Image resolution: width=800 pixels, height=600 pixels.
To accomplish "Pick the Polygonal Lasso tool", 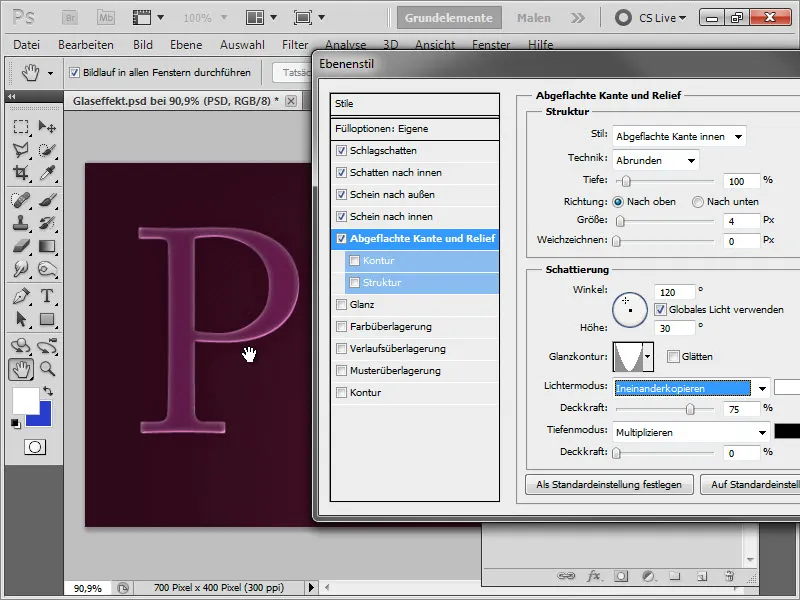I will [21, 149].
